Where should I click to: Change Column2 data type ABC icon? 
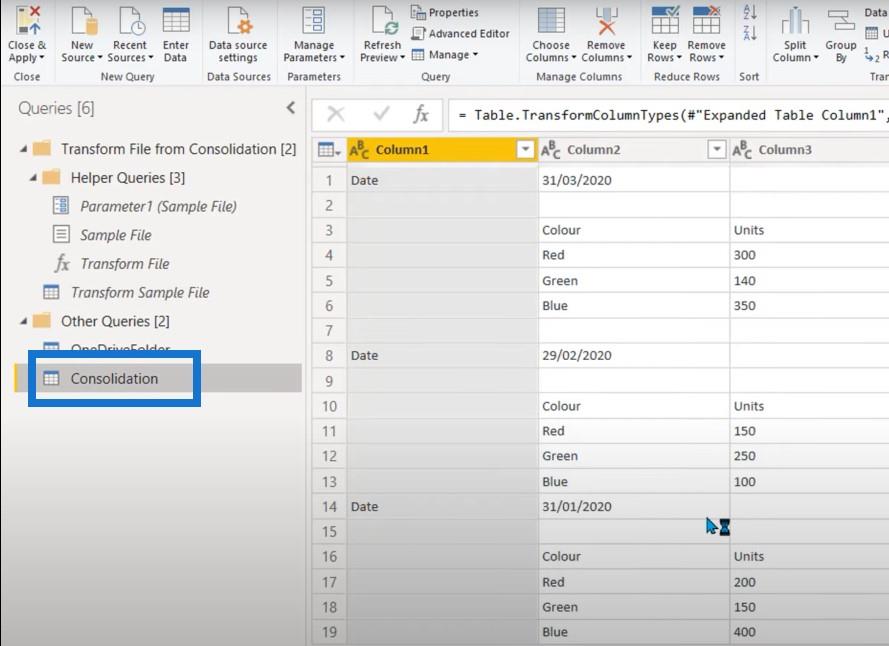tap(550, 150)
